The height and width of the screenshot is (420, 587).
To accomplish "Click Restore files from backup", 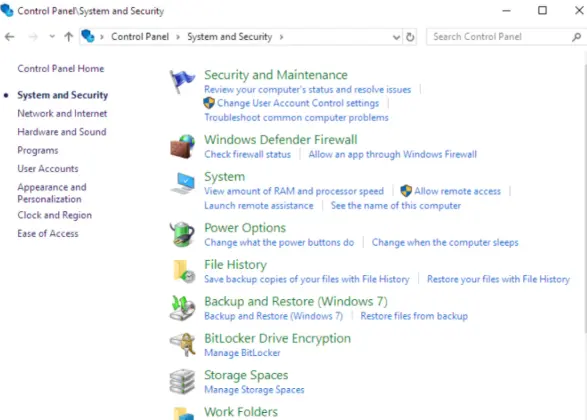I will (414, 316).
